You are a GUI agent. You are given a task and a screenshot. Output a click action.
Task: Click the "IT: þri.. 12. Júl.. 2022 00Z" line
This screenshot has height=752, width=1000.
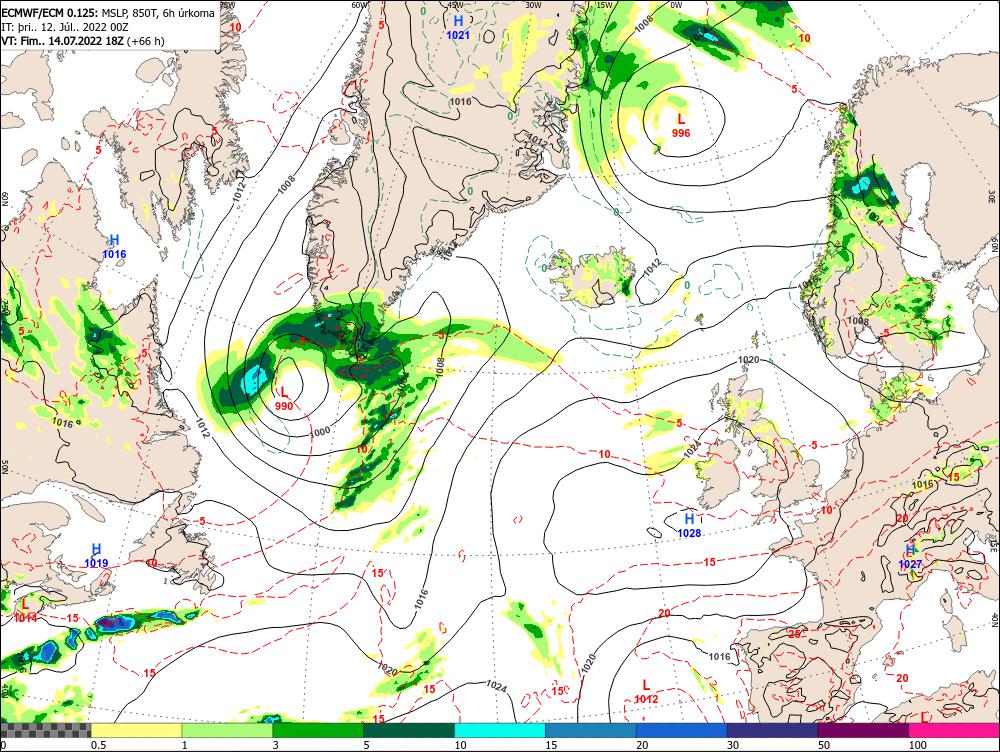point(65,27)
